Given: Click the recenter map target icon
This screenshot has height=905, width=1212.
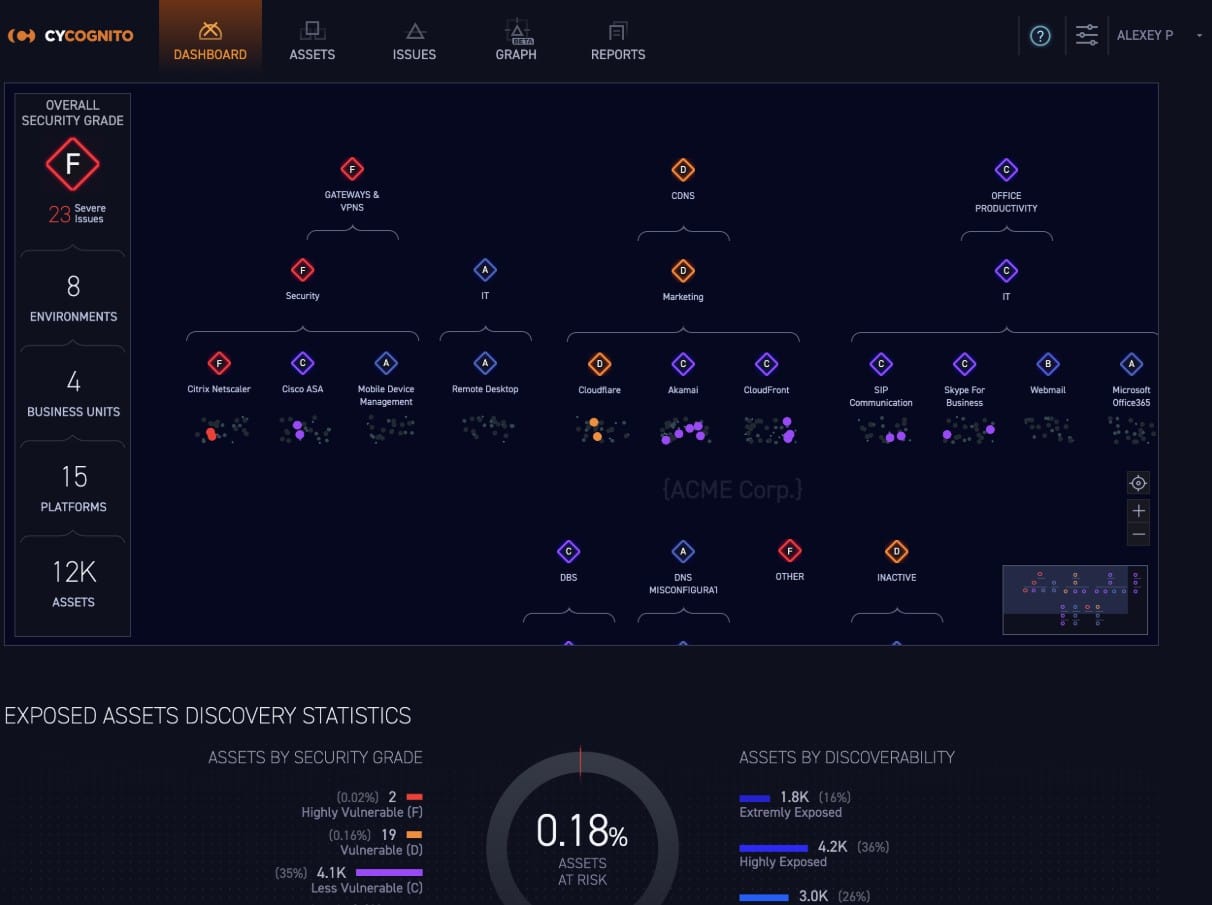Looking at the screenshot, I should coord(1138,484).
